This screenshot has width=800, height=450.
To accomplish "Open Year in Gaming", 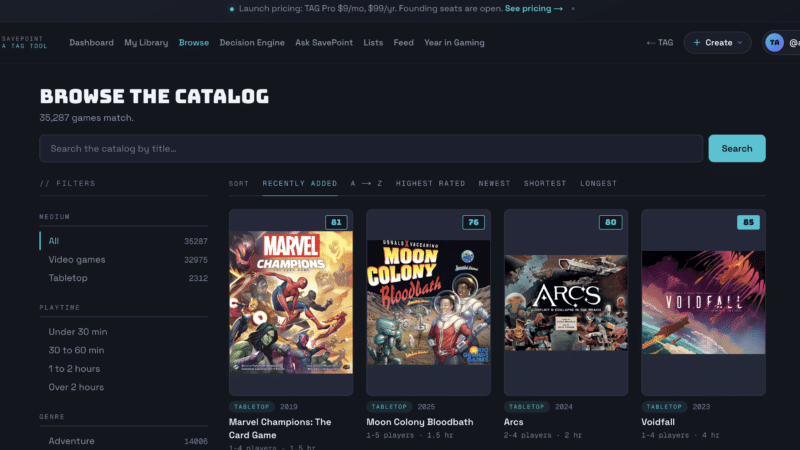I will tap(454, 42).
